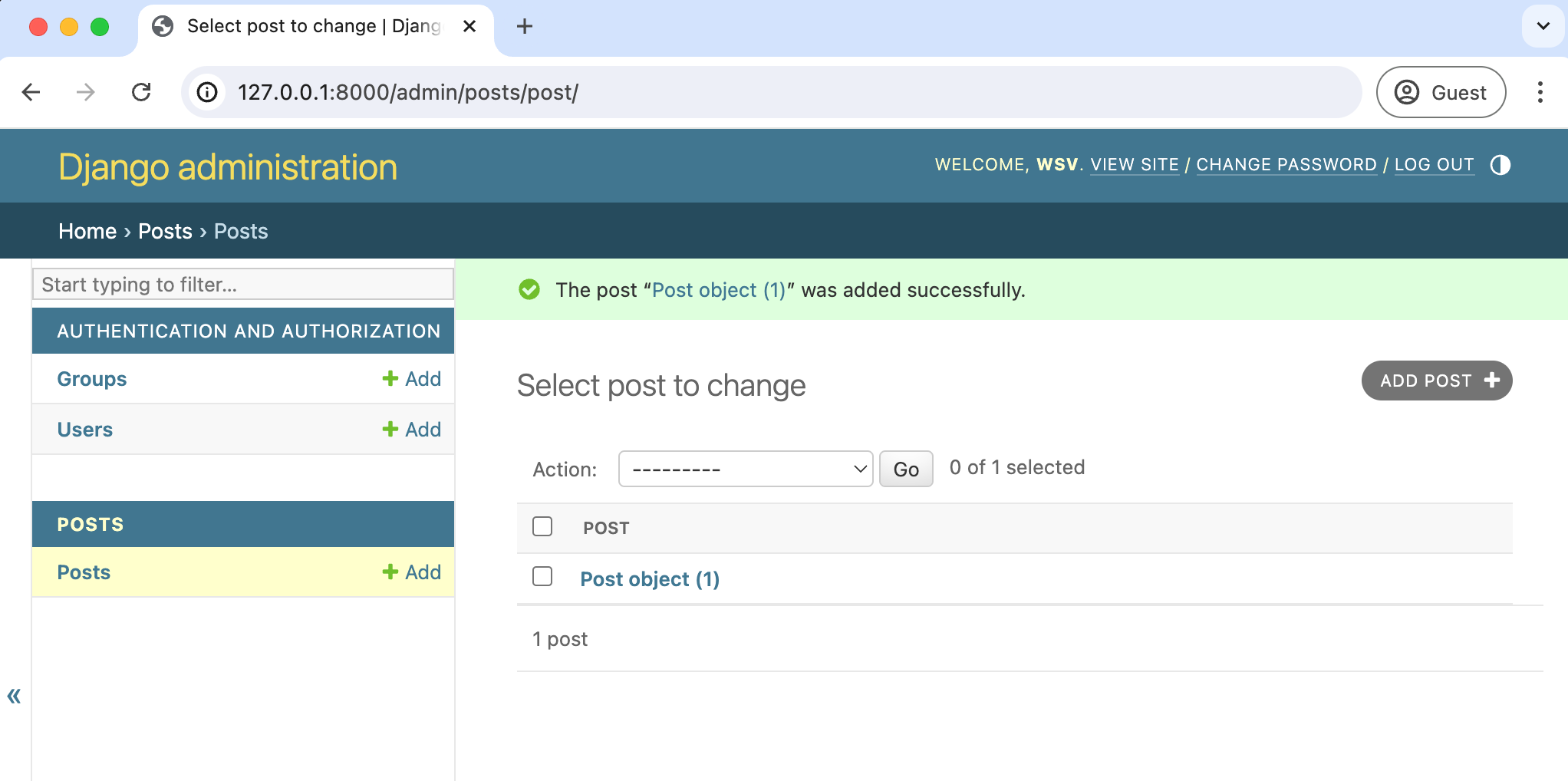Open the browser three-dot menu
The image size is (1568, 781).
tap(1540, 92)
